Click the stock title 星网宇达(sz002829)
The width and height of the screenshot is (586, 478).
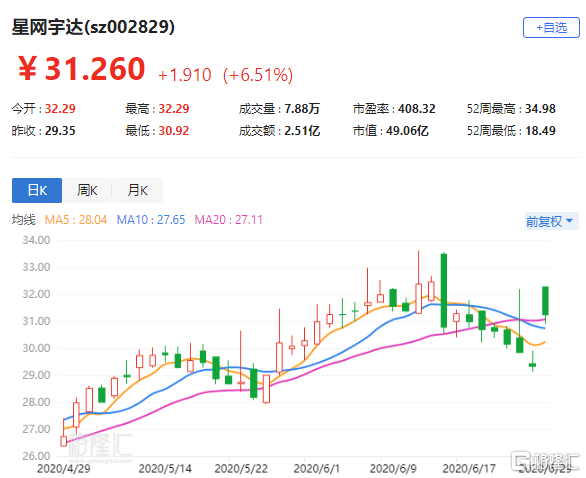pyautogui.click(x=93, y=27)
